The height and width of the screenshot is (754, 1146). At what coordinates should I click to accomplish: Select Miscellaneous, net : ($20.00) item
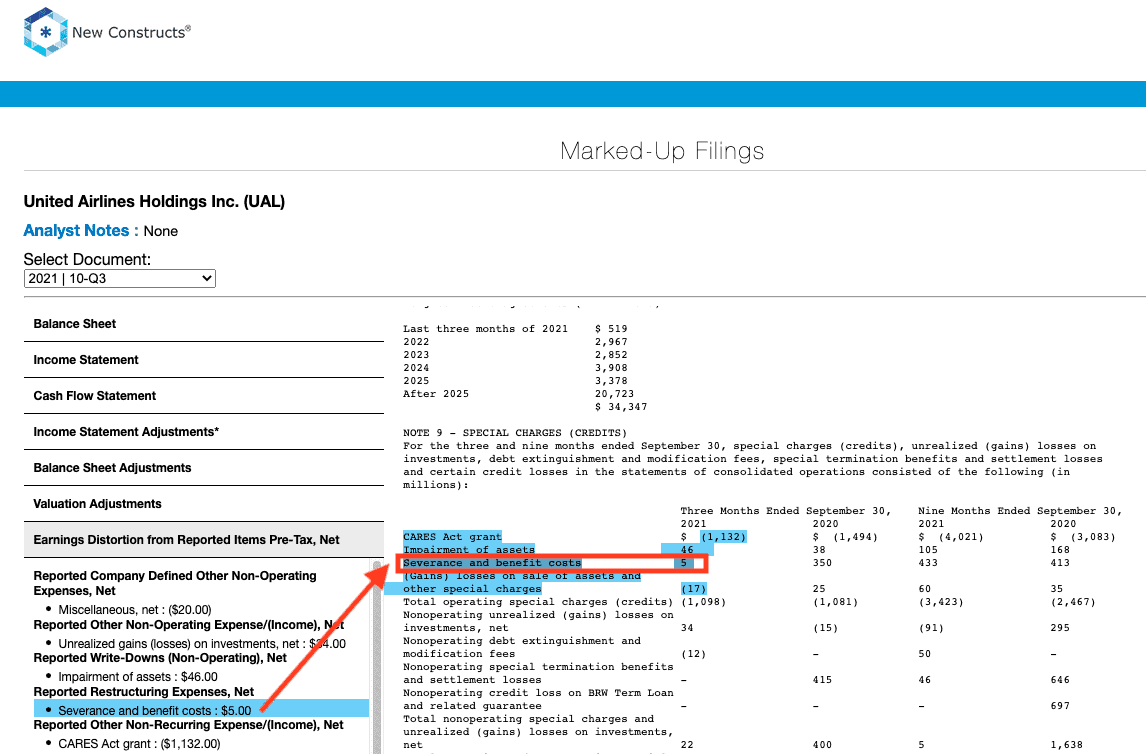[134, 609]
